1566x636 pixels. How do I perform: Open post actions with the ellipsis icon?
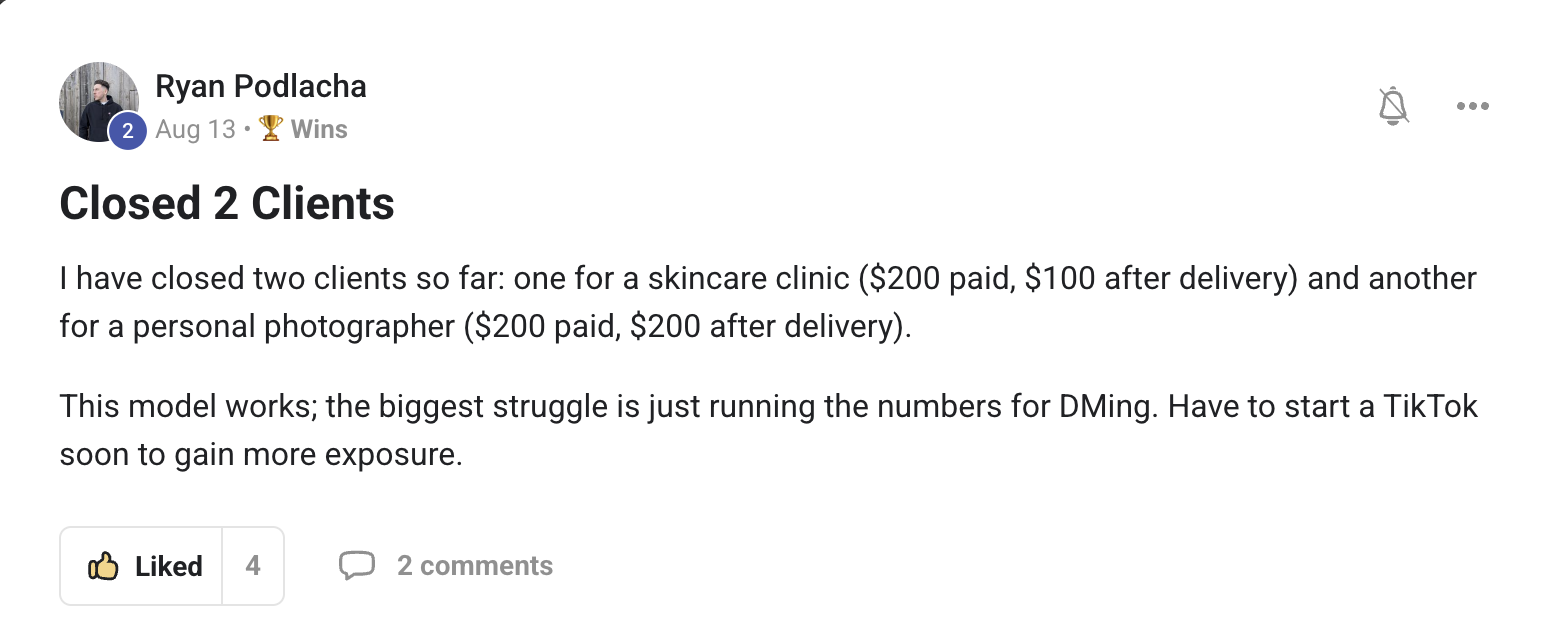click(1472, 105)
